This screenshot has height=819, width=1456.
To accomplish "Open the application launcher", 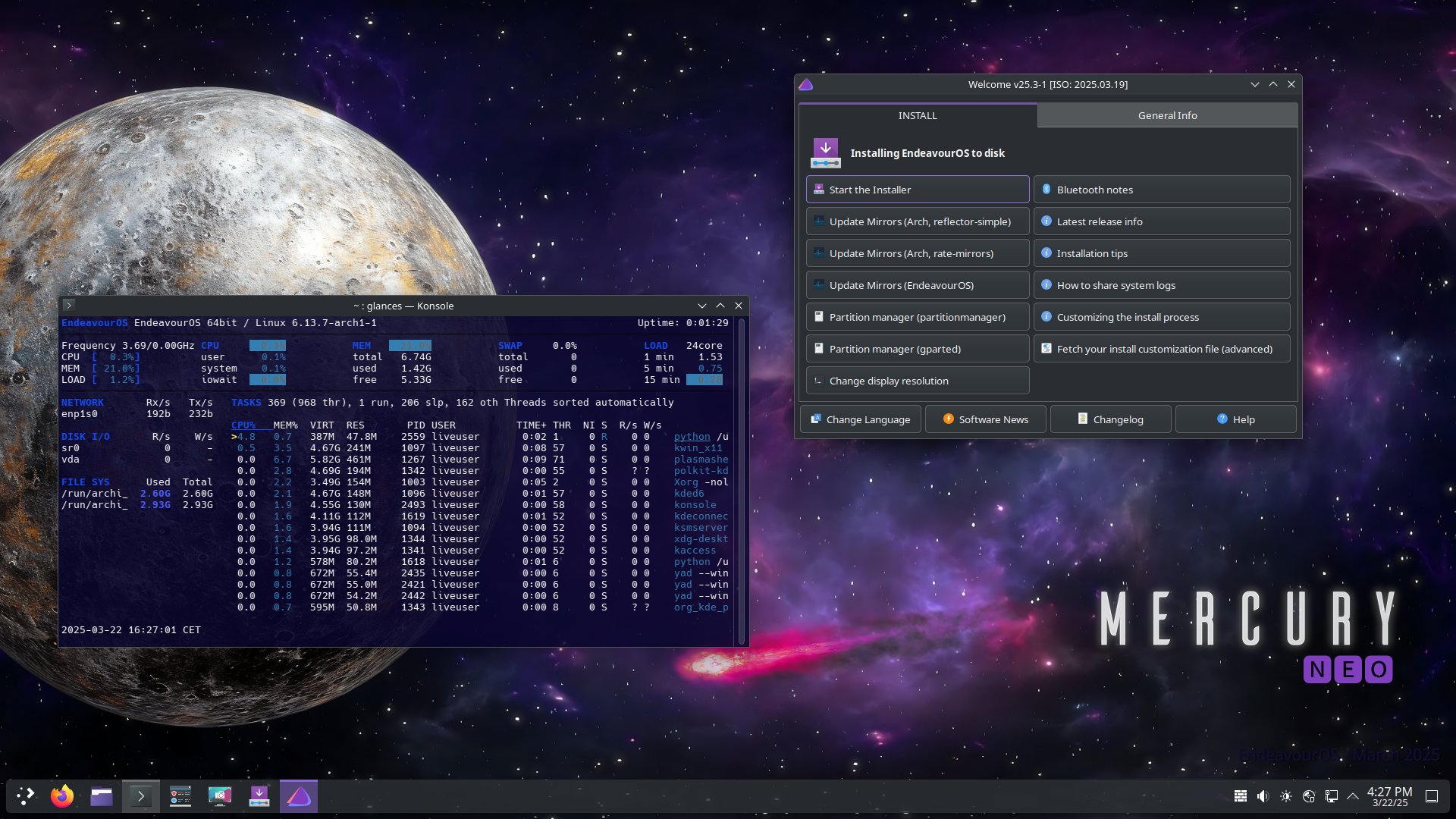I will pos(25,795).
